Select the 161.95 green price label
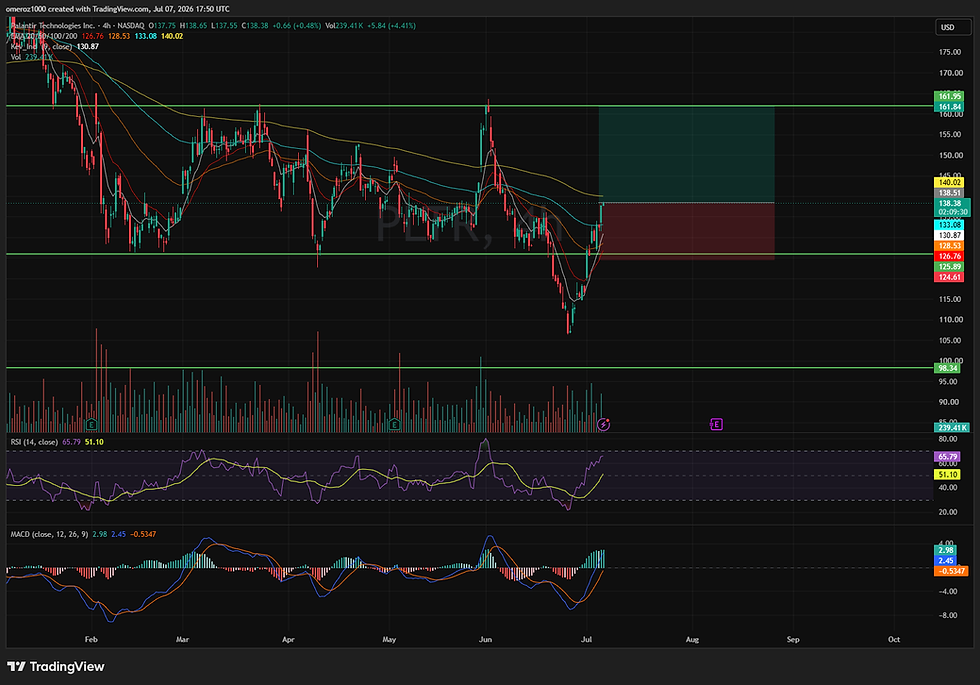This screenshot has width=980, height=685. [949, 96]
